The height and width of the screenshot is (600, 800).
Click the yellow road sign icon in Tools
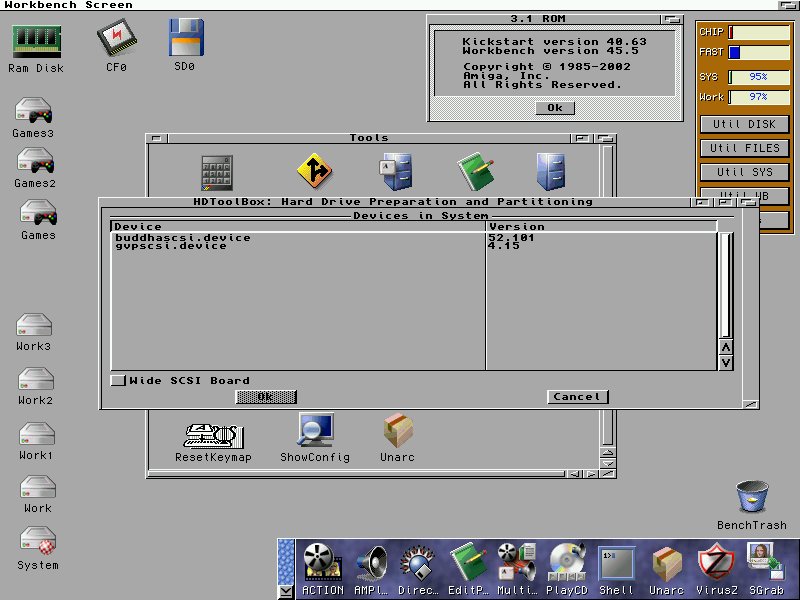314,170
